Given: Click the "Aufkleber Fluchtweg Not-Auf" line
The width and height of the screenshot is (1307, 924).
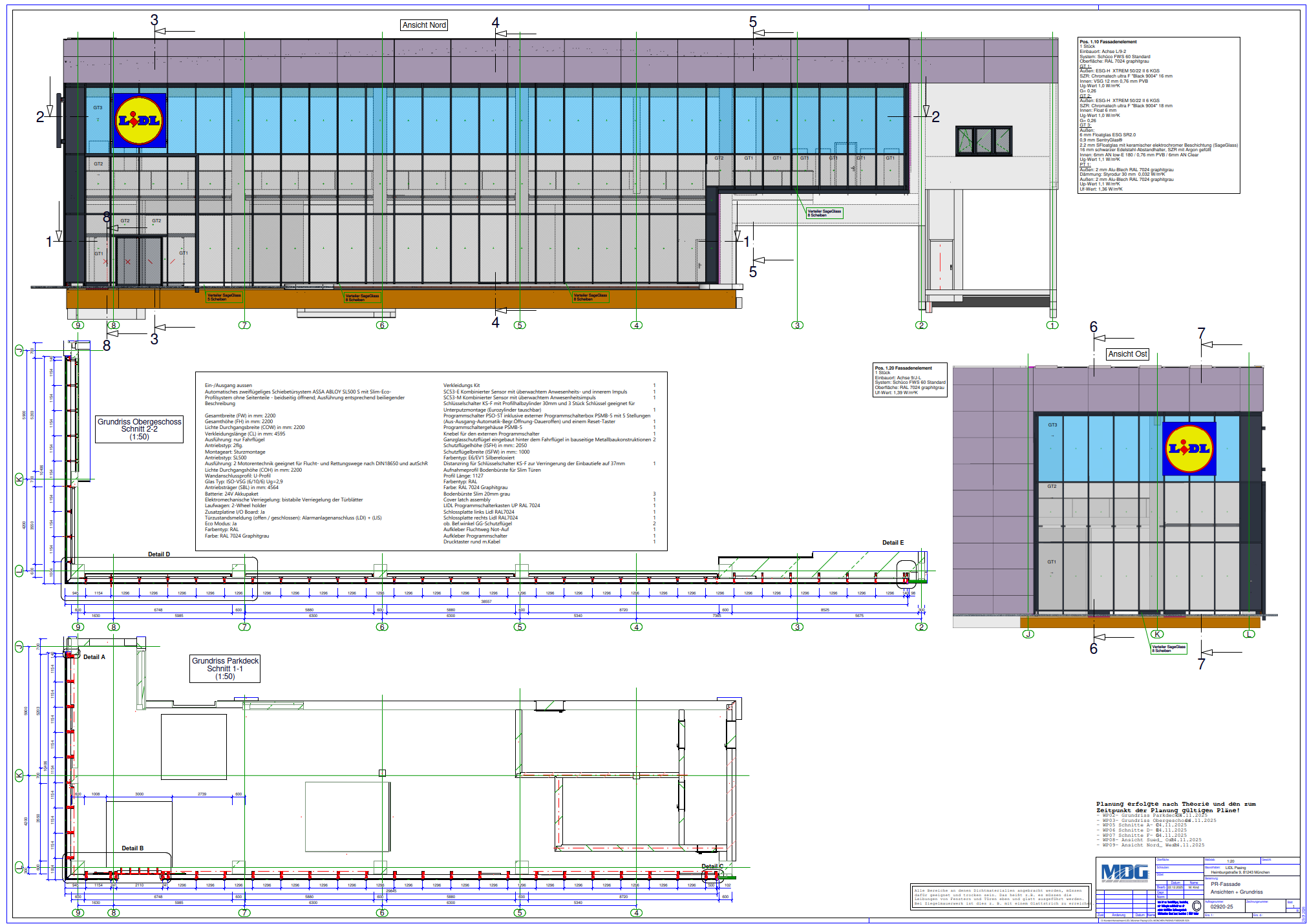Looking at the screenshot, I should (476, 530).
